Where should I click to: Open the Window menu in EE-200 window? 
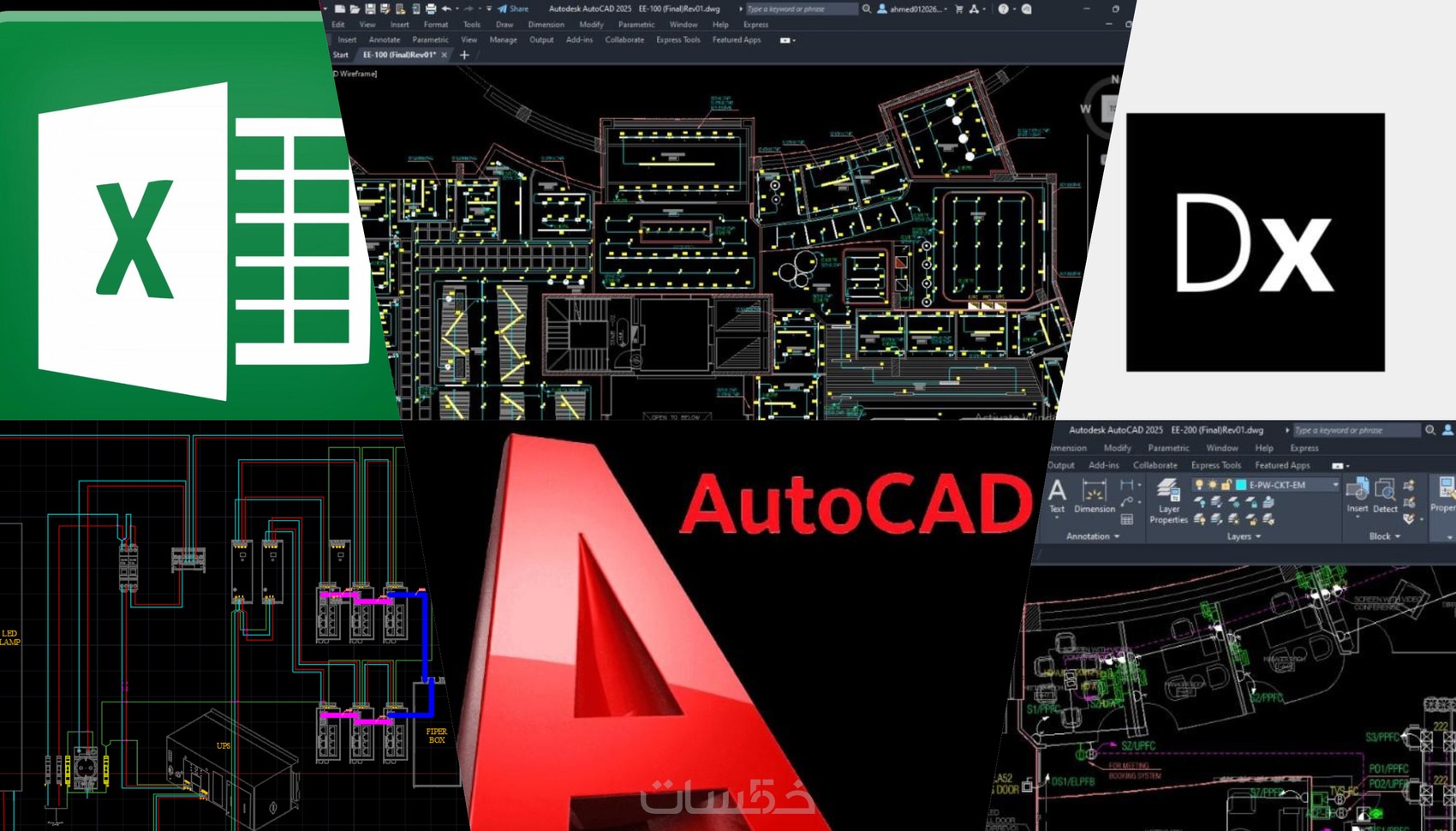point(1221,448)
